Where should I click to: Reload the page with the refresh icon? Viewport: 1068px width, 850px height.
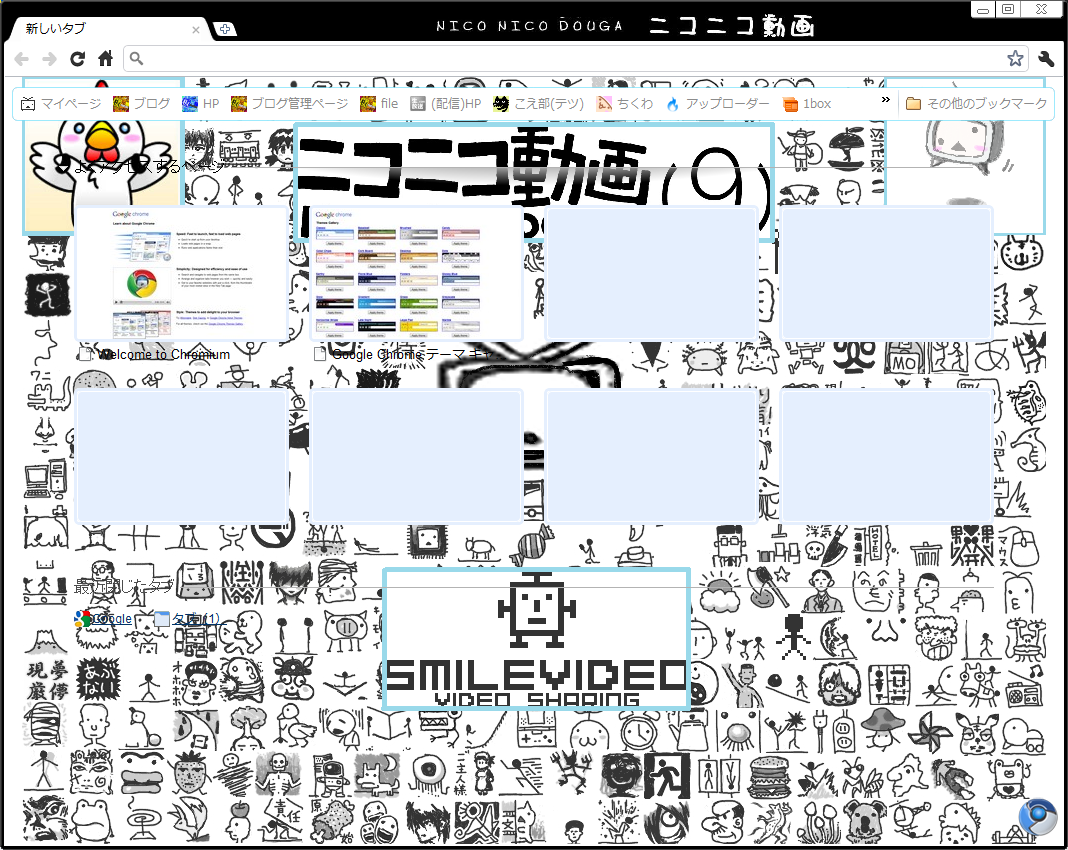click(x=78, y=59)
